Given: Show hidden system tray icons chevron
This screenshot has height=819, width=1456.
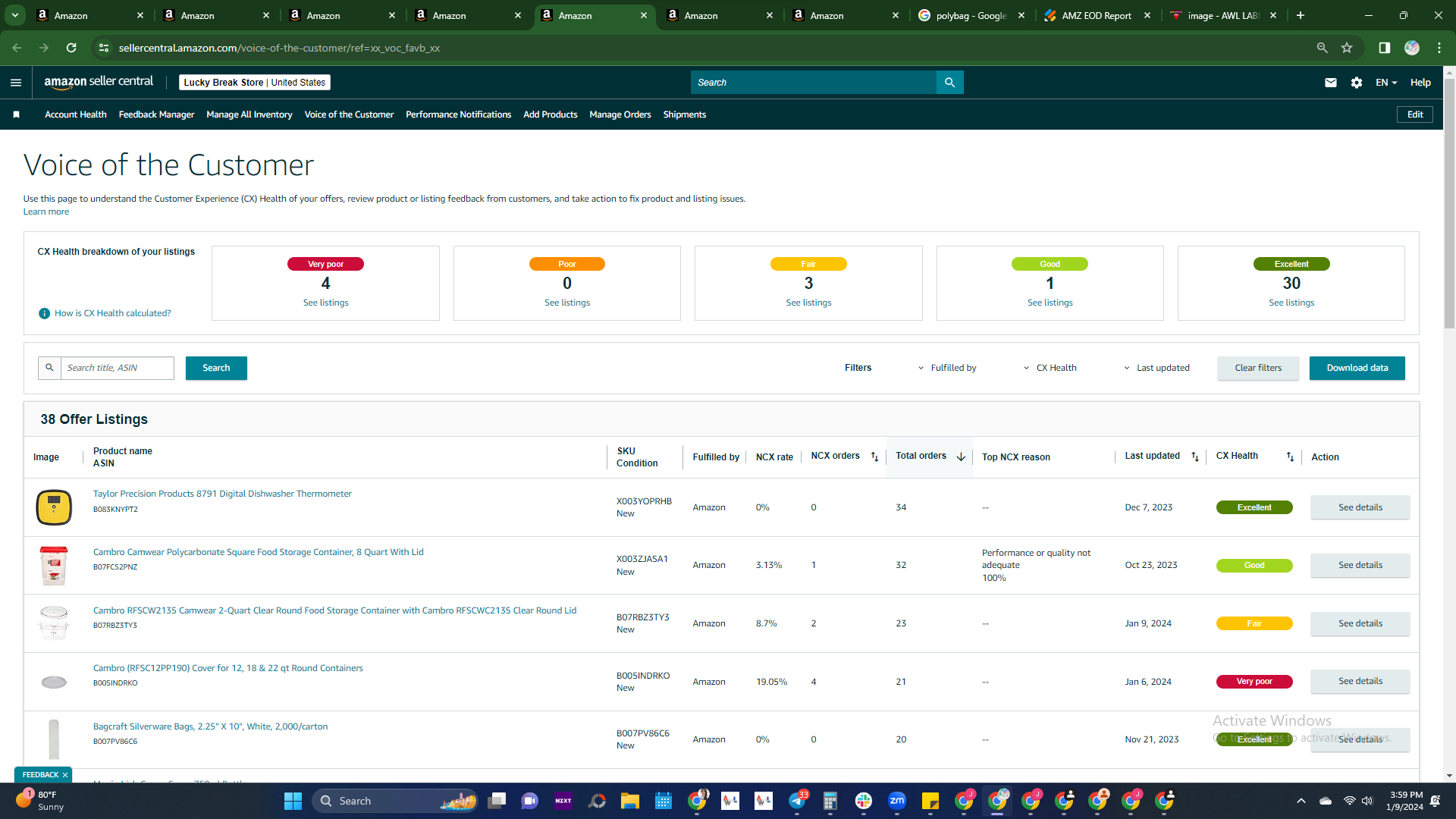Looking at the screenshot, I should [x=1301, y=801].
